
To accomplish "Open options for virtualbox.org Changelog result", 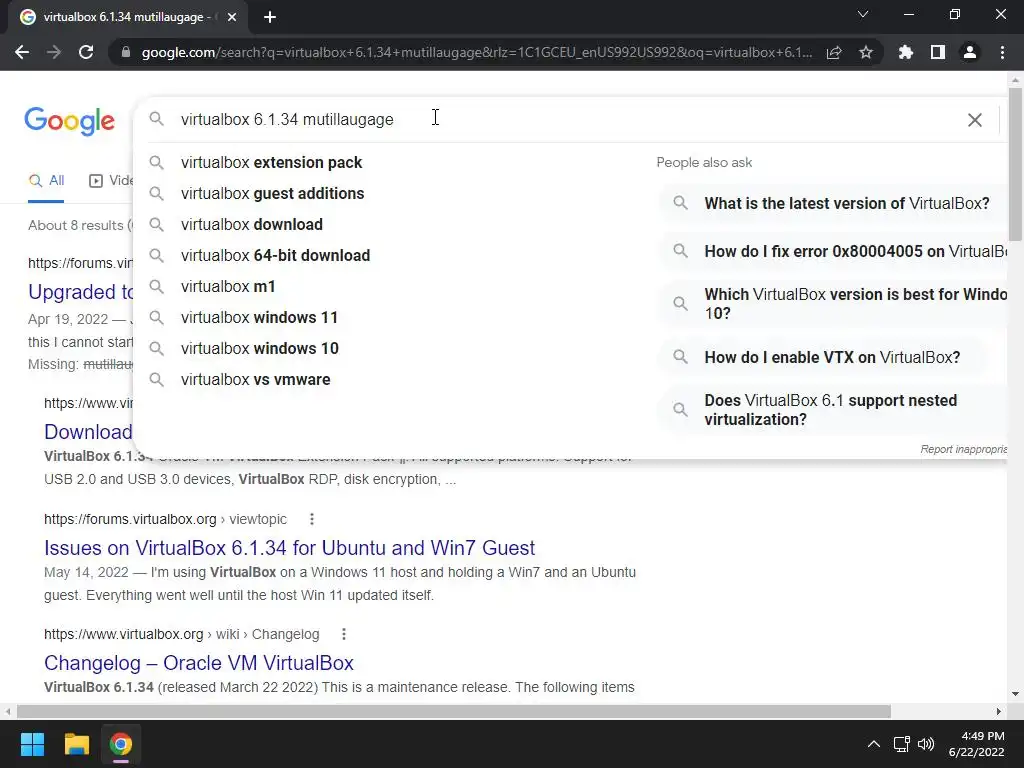I will [x=344, y=634].
